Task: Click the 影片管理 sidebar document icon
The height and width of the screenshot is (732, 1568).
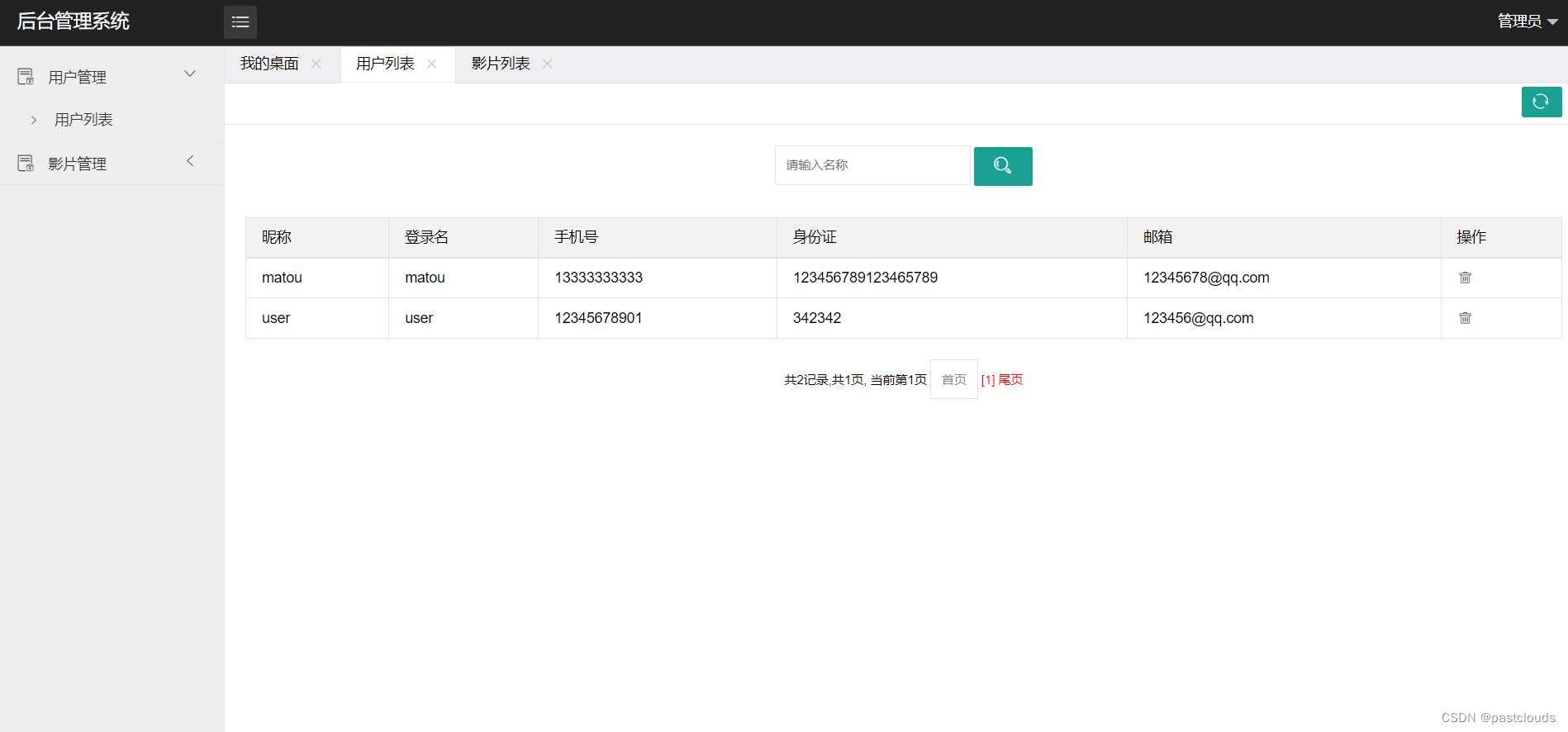Action: (26, 164)
